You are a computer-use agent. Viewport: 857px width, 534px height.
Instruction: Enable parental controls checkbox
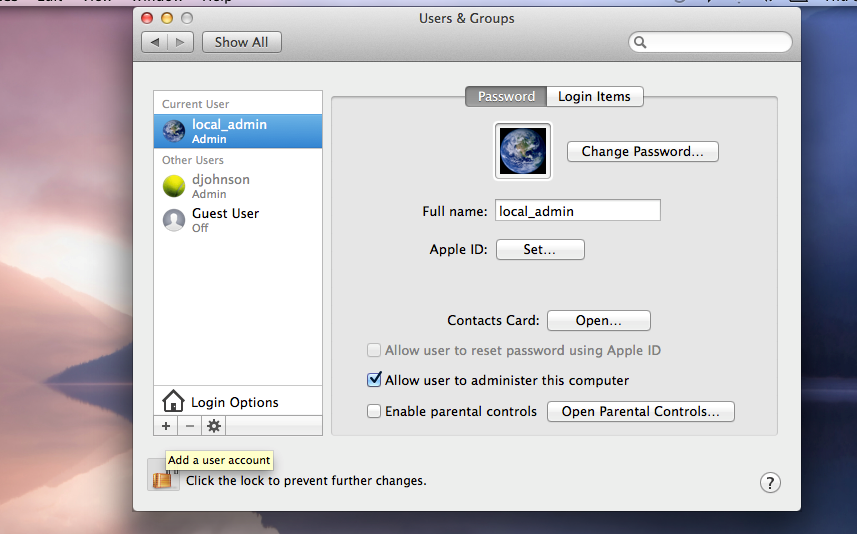tap(374, 411)
